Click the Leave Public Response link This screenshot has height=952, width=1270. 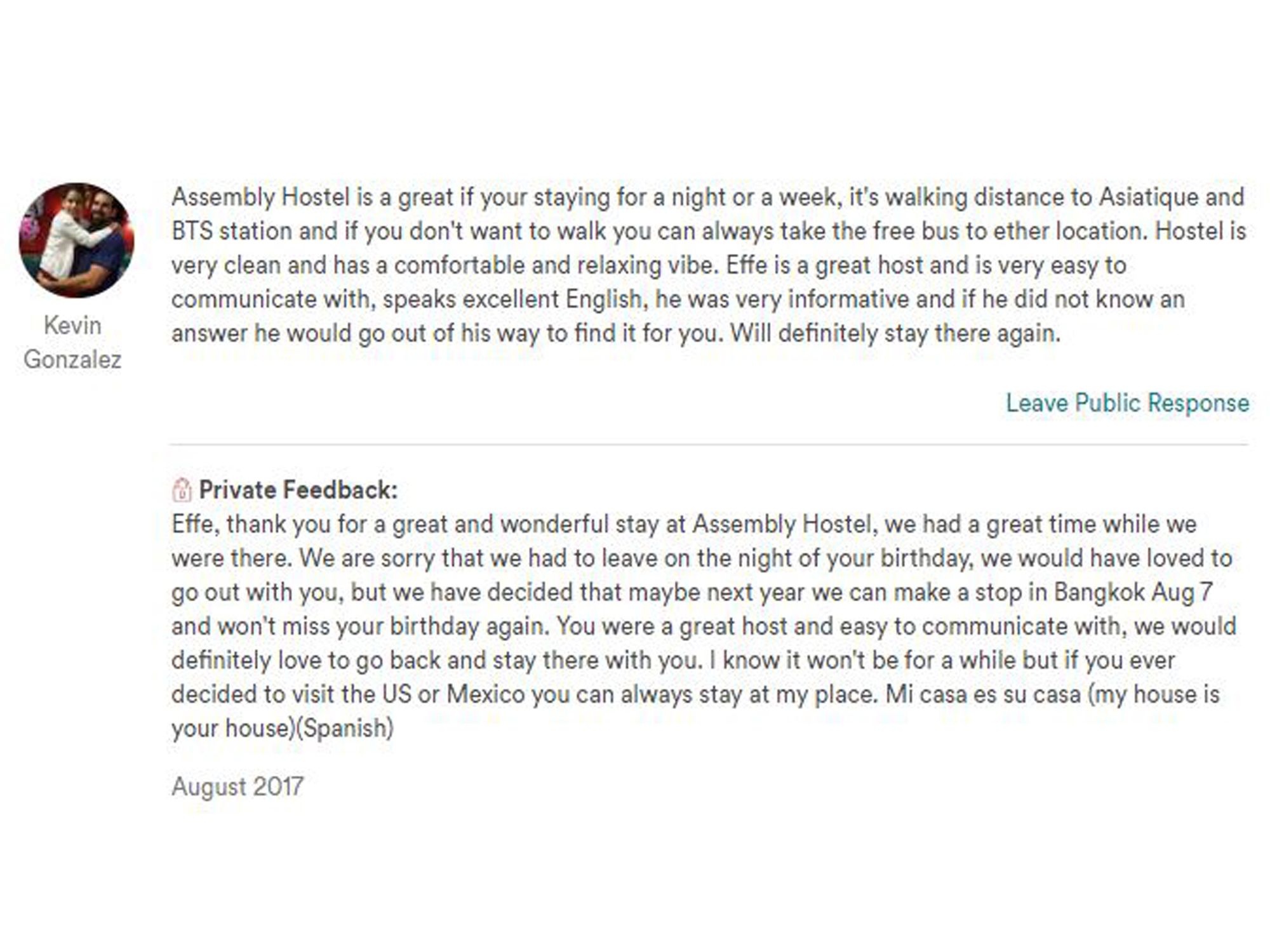click(x=1127, y=403)
